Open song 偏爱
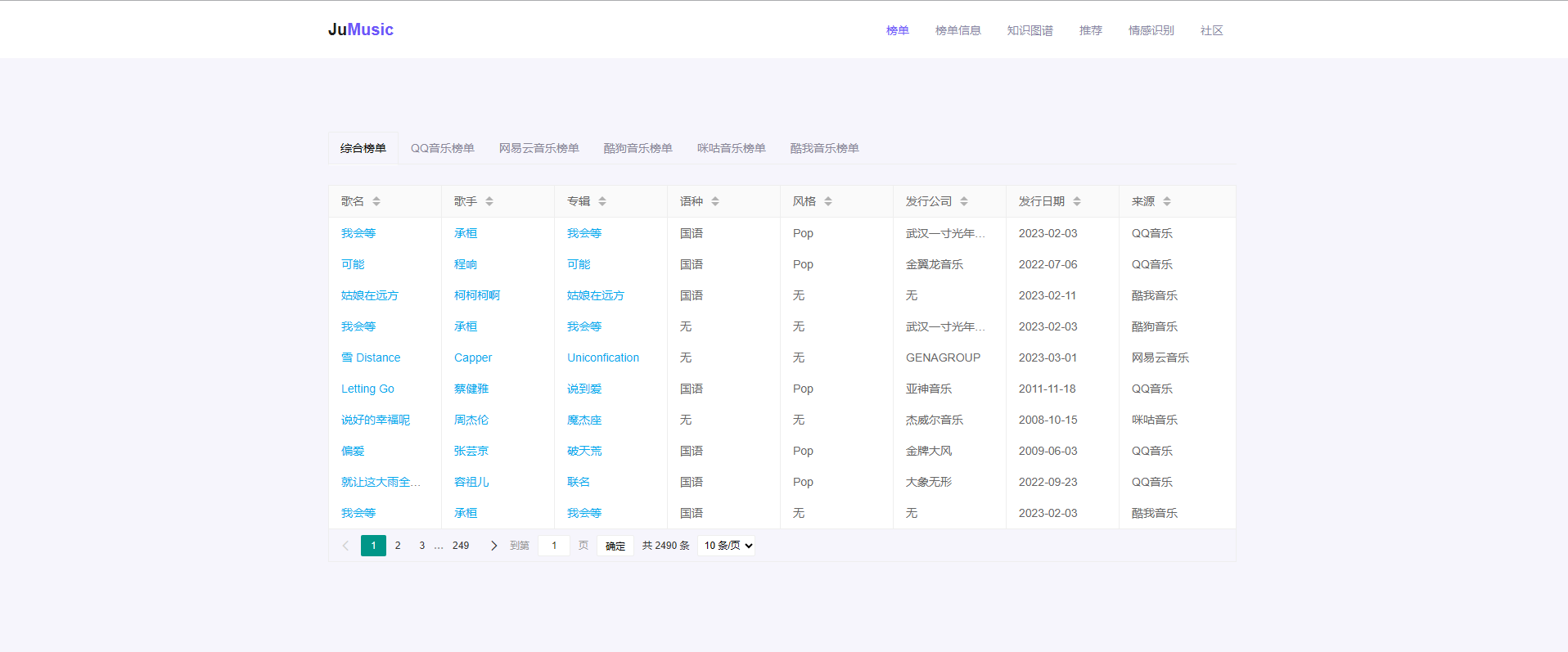Image resolution: width=1568 pixels, height=652 pixels. coord(353,451)
